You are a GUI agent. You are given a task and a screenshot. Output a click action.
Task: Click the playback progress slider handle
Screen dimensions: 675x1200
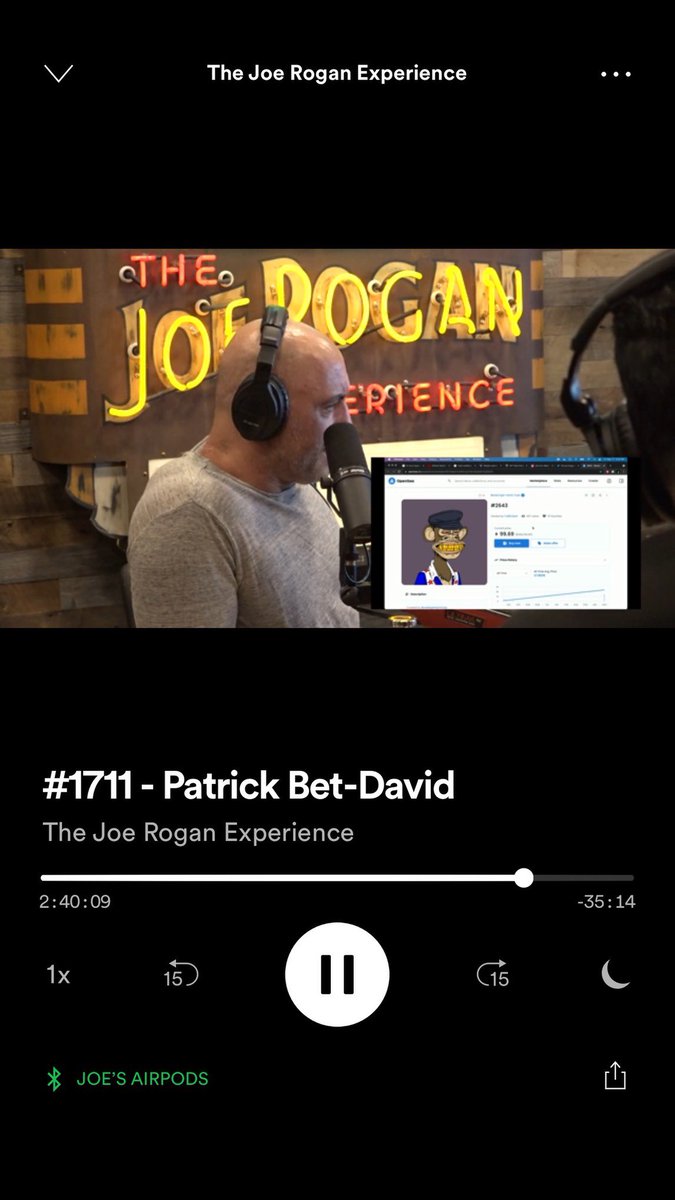point(524,878)
